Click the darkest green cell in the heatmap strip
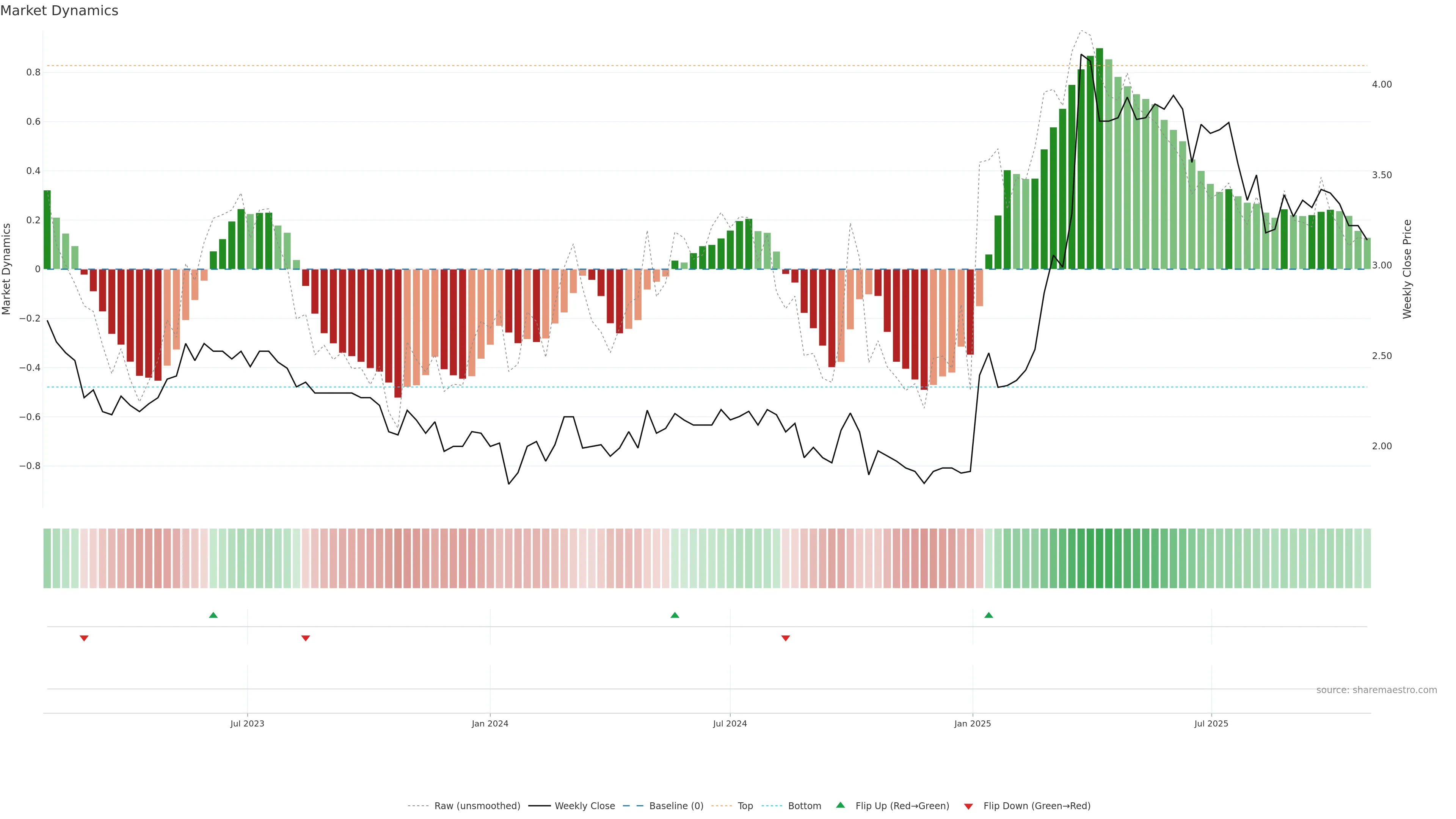The height and width of the screenshot is (819, 1456). (x=1099, y=559)
